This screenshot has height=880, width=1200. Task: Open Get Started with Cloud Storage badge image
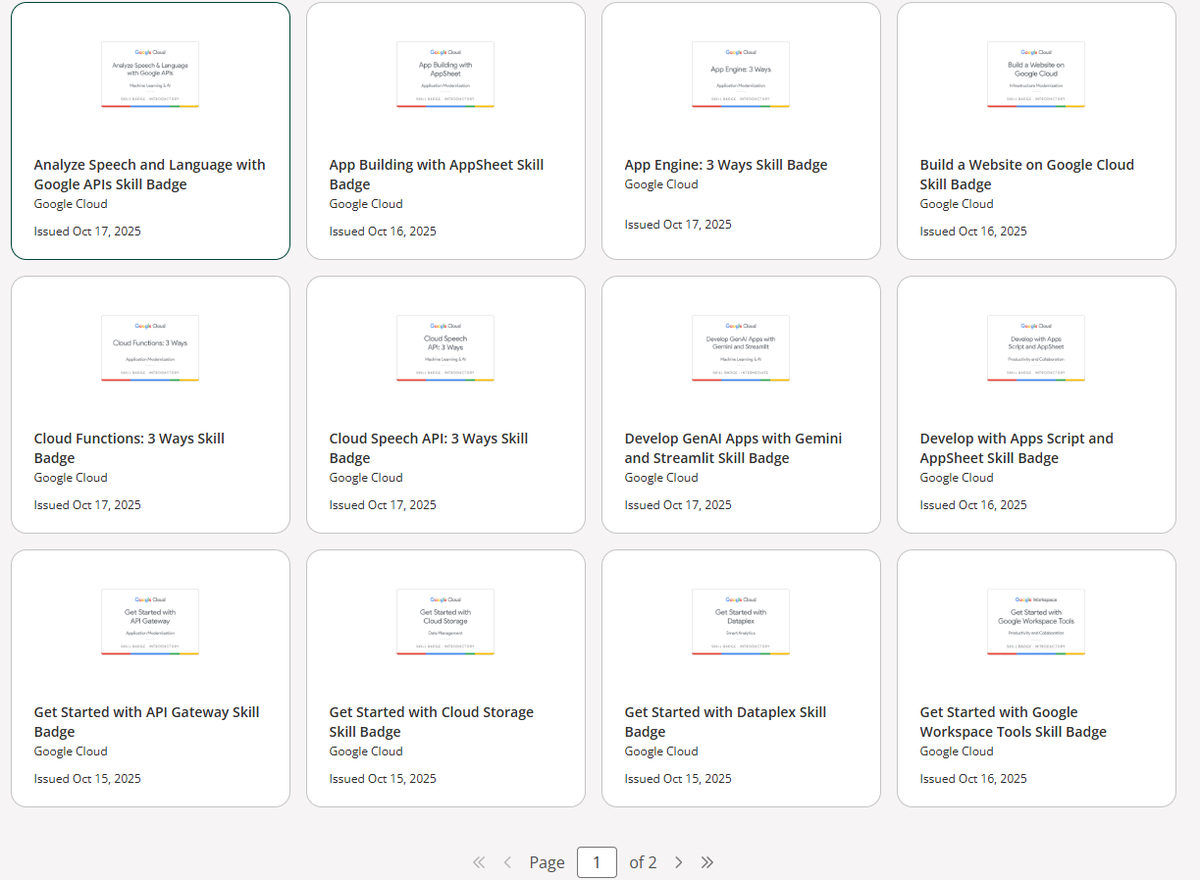point(445,621)
